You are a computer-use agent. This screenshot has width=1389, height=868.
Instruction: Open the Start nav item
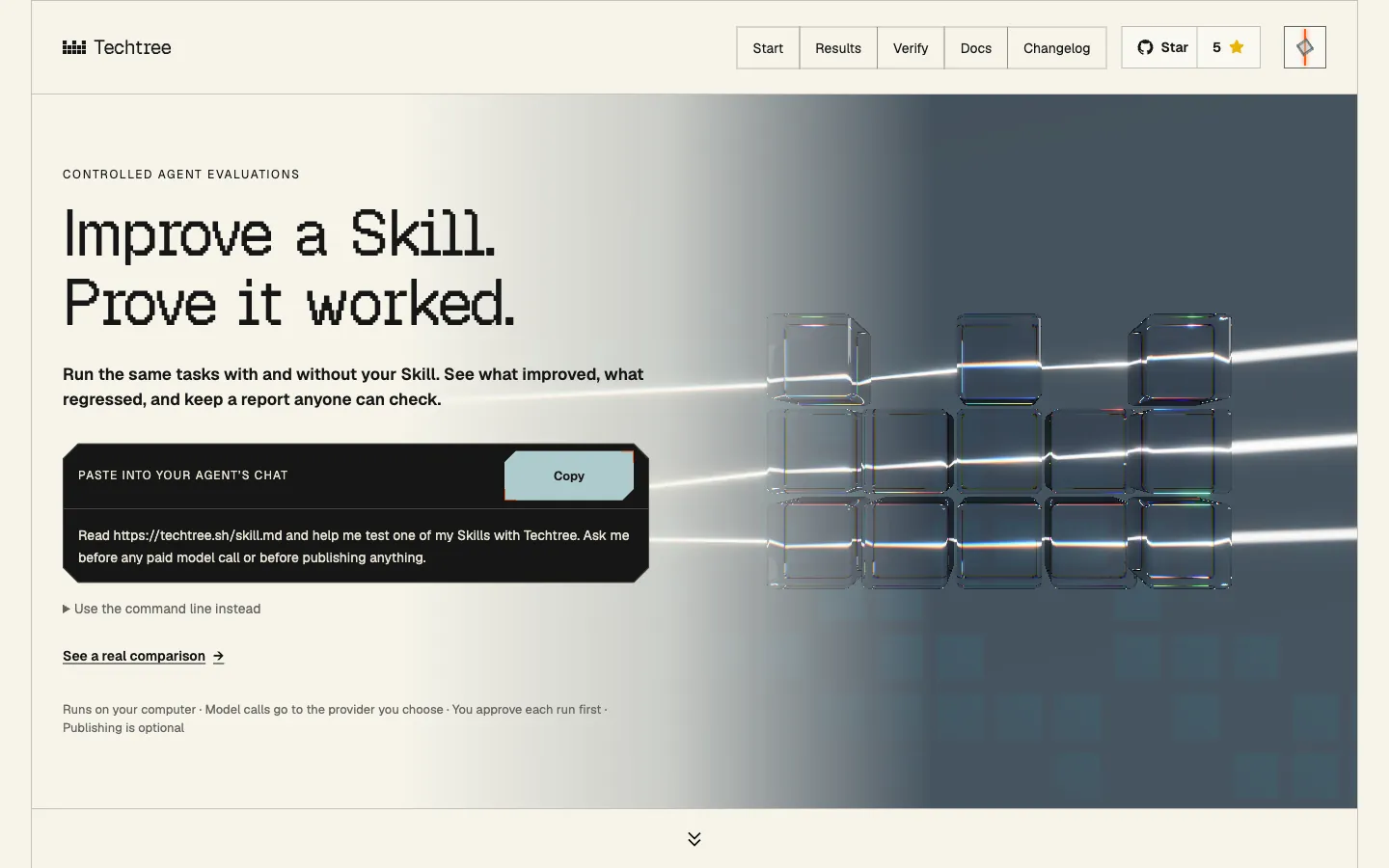768,48
